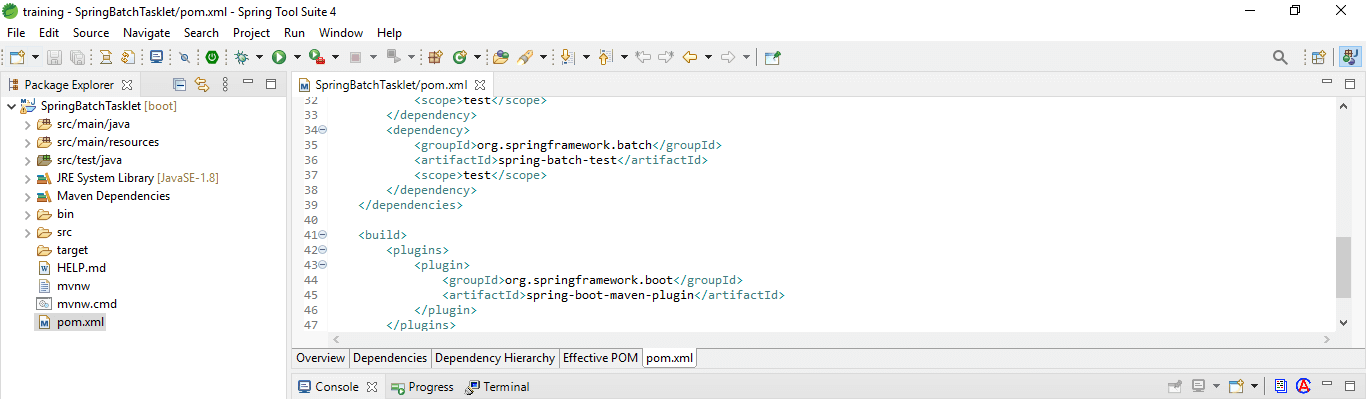Click the magnifier Quick Access search icon
The width and height of the screenshot is (1366, 399).
(x=1280, y=58)
